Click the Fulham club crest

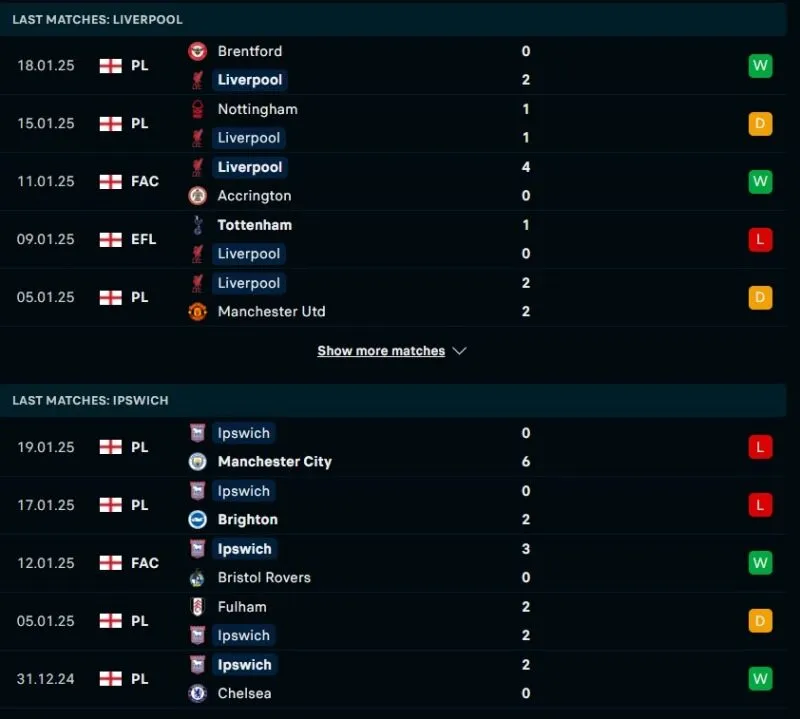[x=198, y=607]
